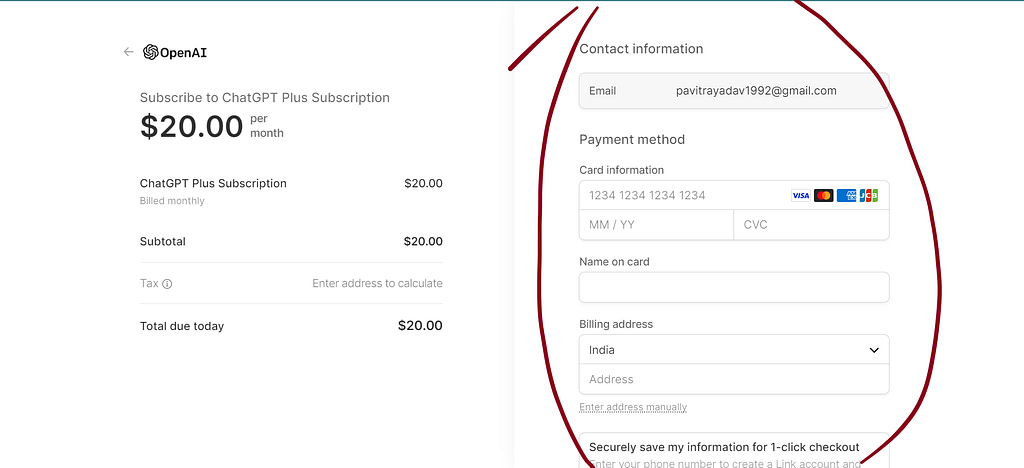Open the India country dropdown
Image resolution: width=1024 pixels, height=468 pixels.
734,350
